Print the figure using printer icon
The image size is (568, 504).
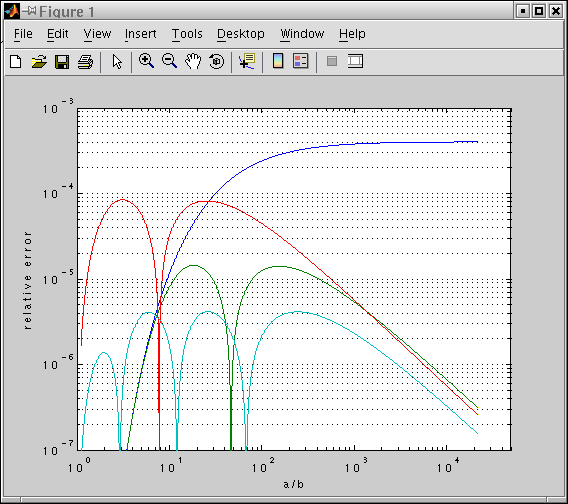pos(85,62)
